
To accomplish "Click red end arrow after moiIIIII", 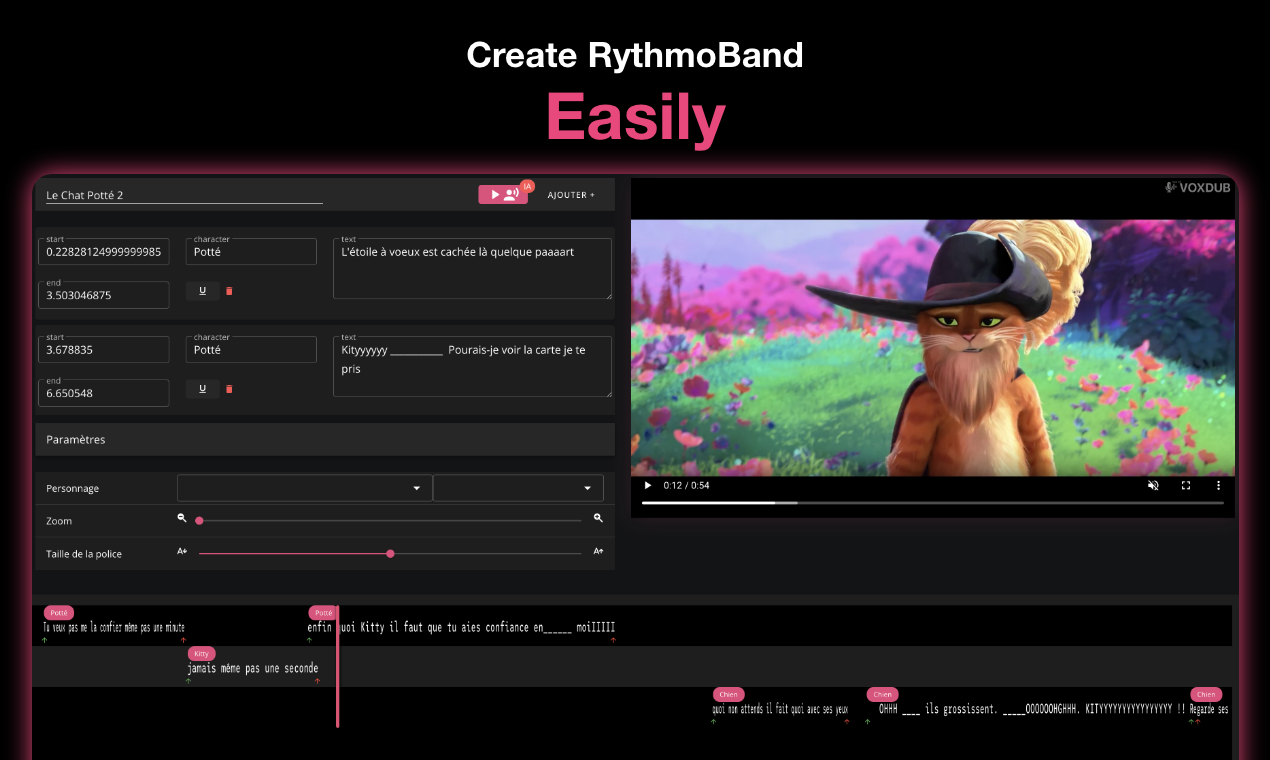I will coord(613,639).
